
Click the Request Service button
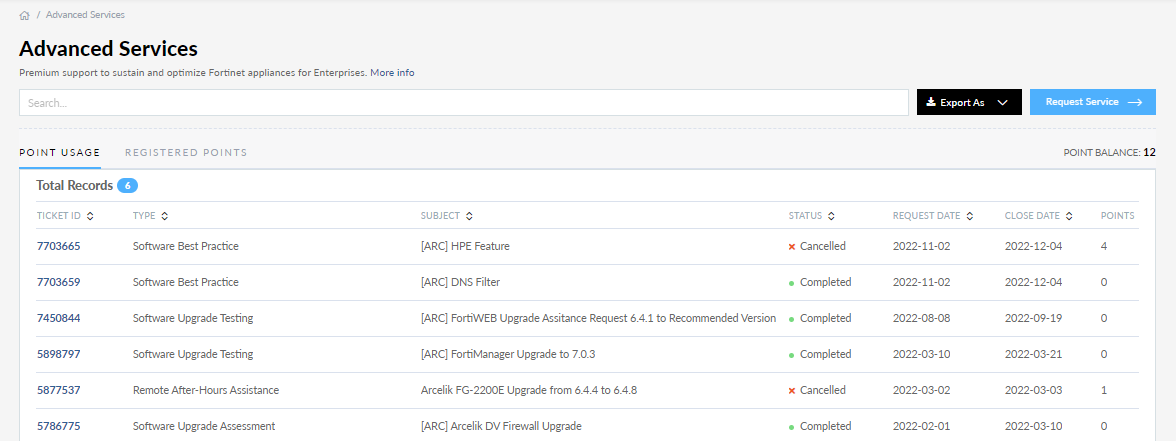pyautogui.click(x=1092, y=102)
